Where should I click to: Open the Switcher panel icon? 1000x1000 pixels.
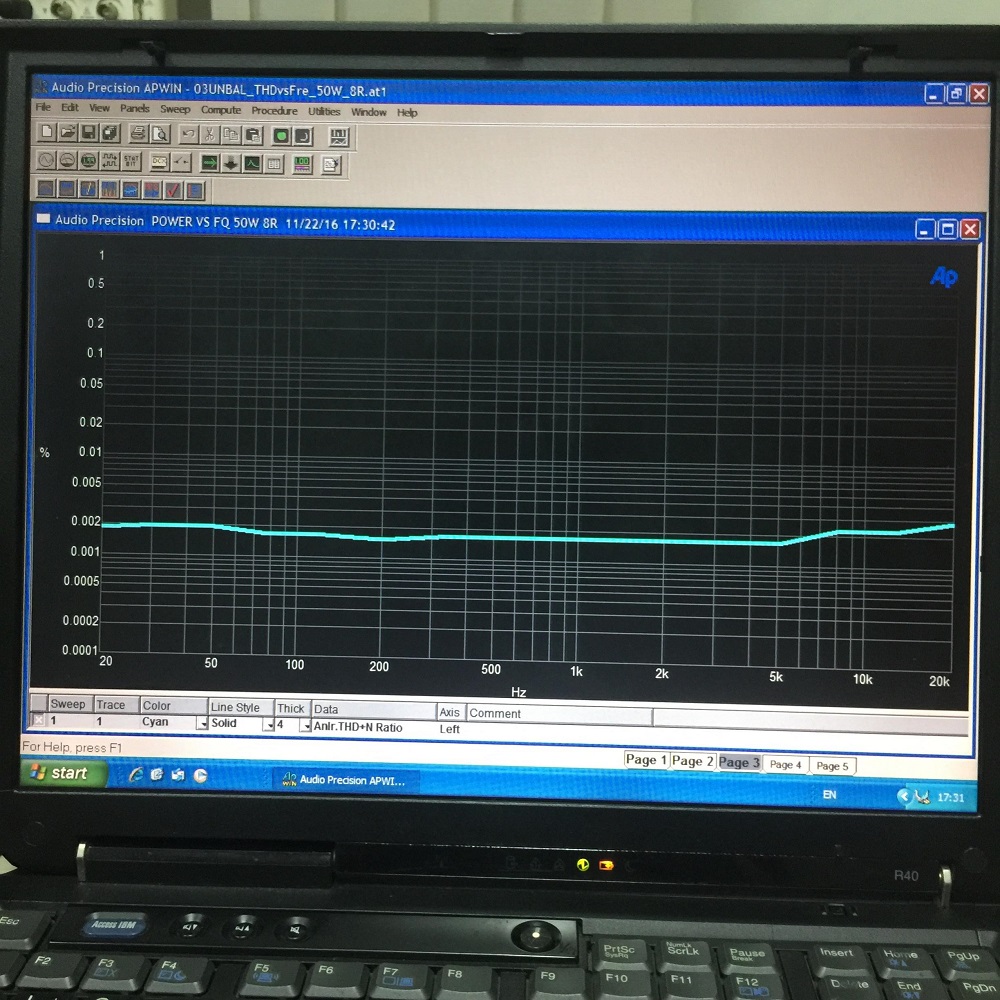click(x=181, y=162)
